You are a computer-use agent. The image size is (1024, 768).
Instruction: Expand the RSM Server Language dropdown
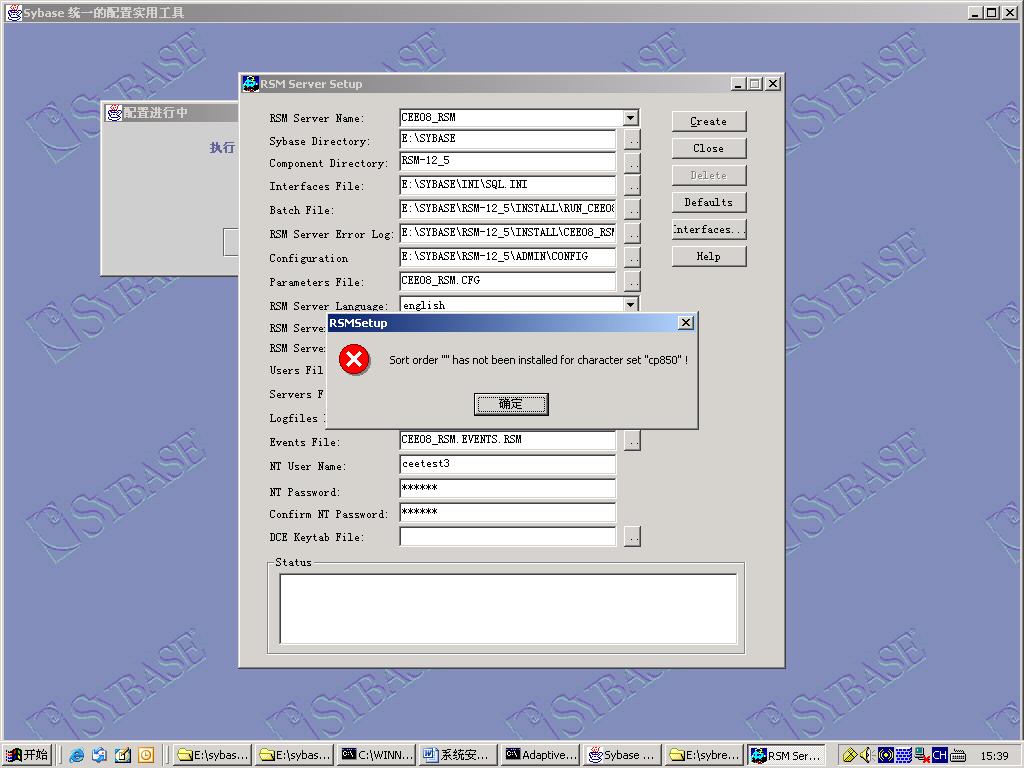(630, 305)
